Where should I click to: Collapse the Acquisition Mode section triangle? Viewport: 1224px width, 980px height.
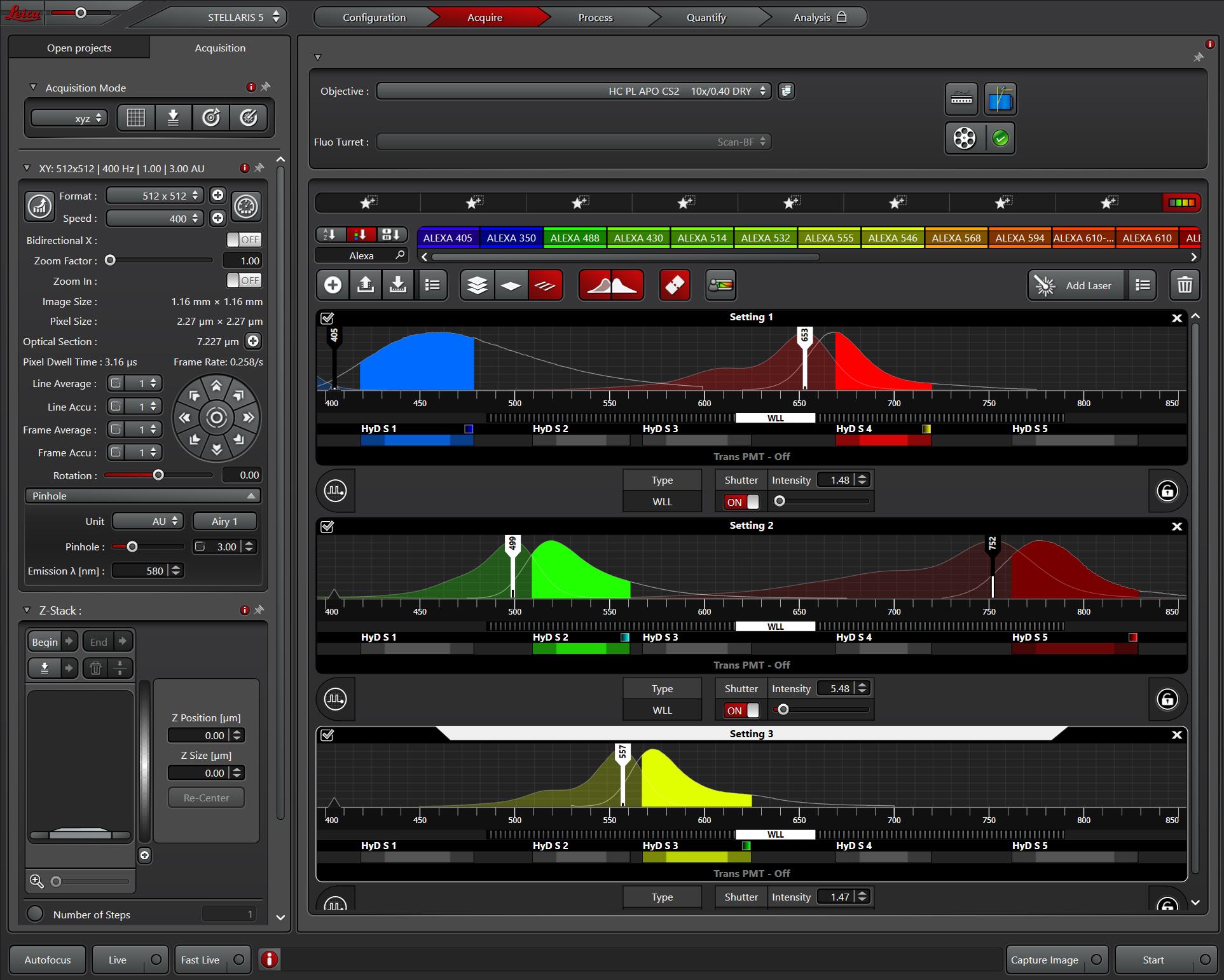pos(33,87)
